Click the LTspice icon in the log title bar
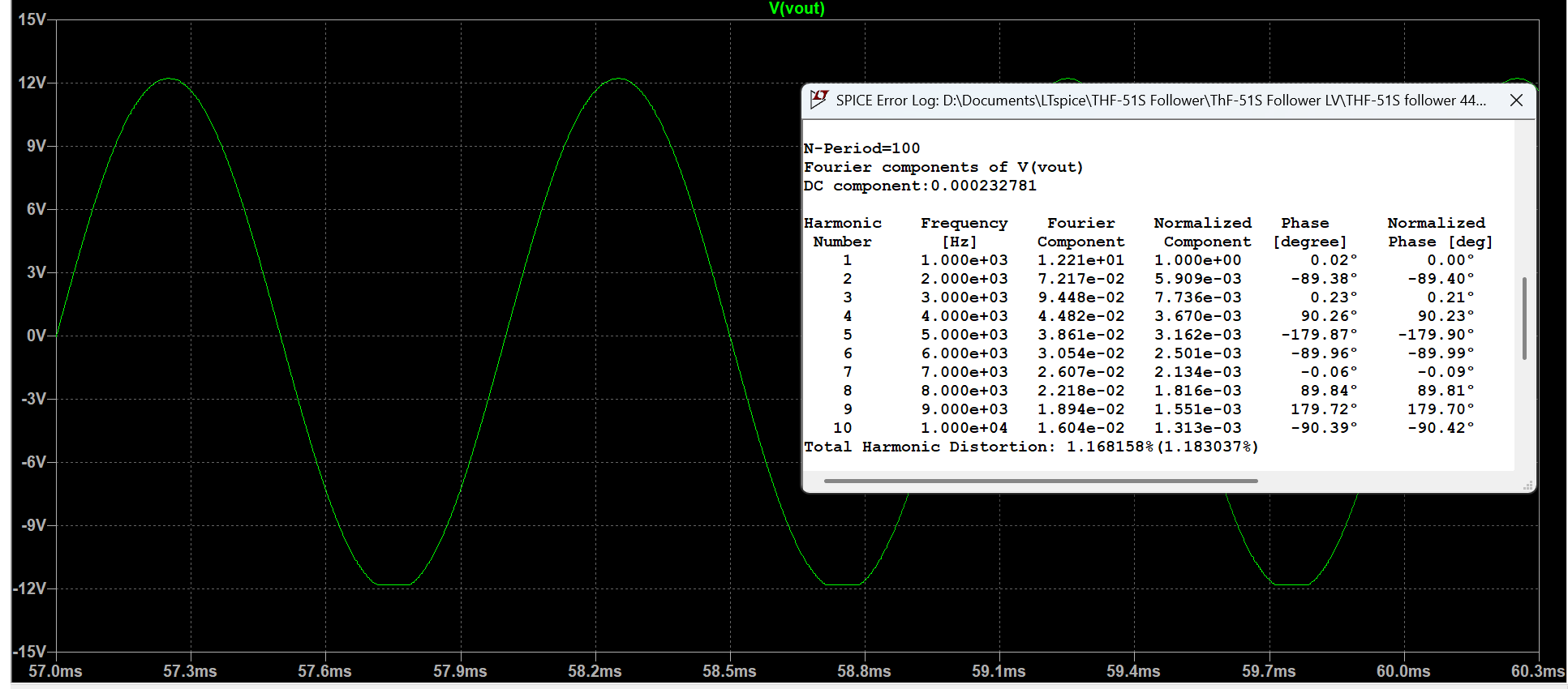 (819, 100)
